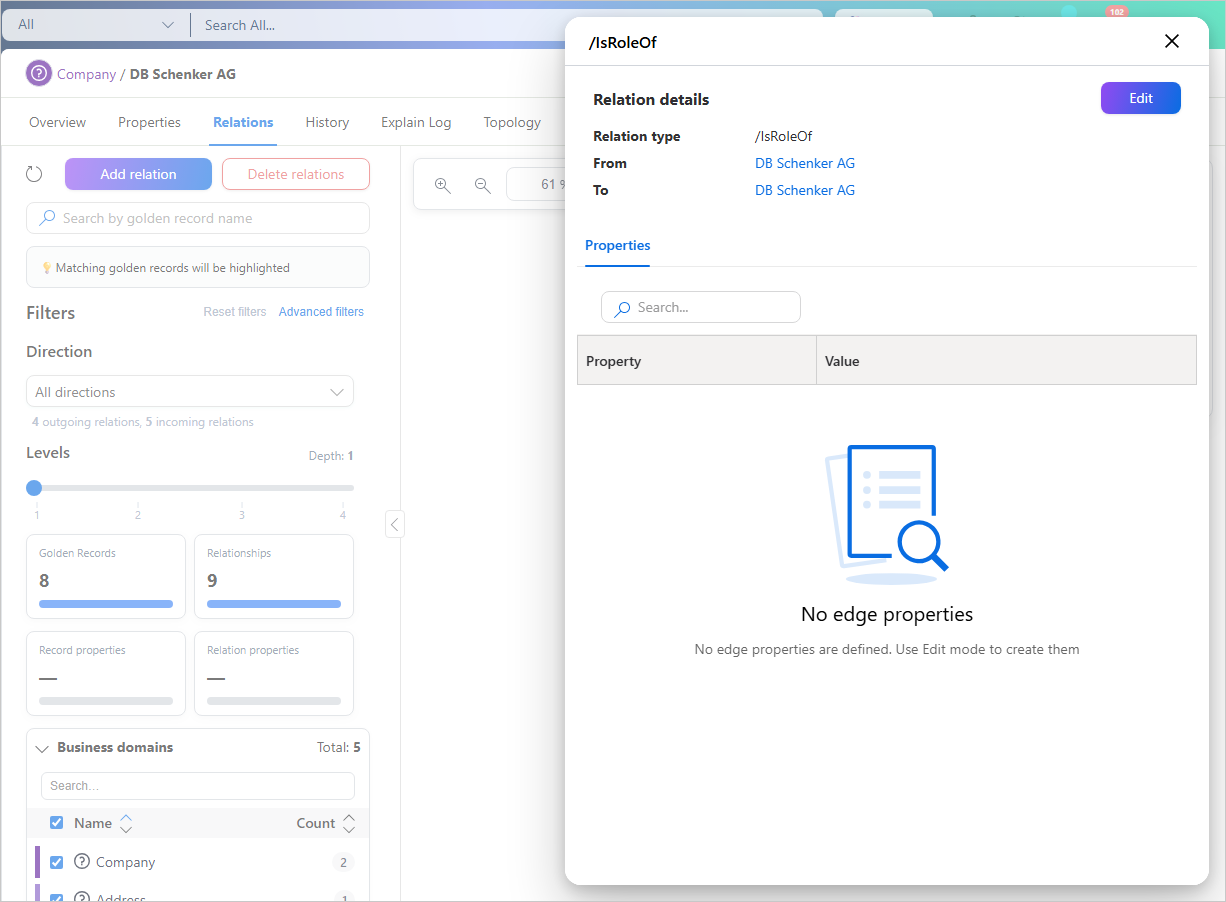Close the /IsRoleOf details panel

(1172, 41)
